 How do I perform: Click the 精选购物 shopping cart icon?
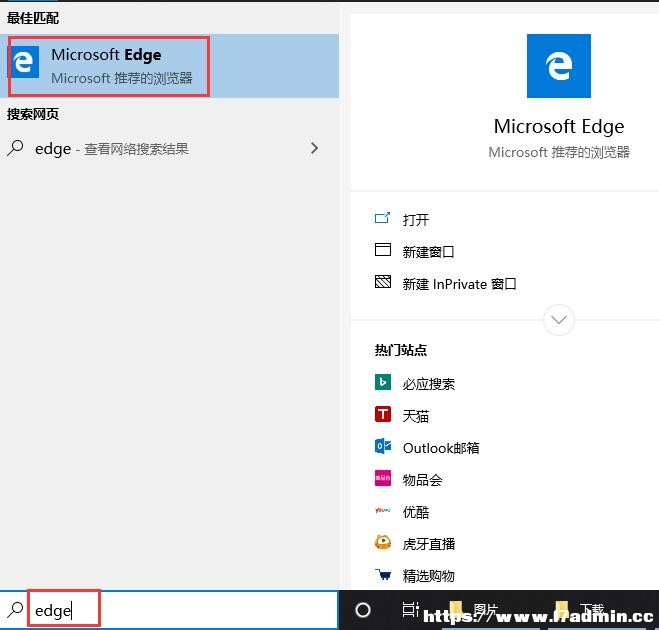tap(382, 574)
